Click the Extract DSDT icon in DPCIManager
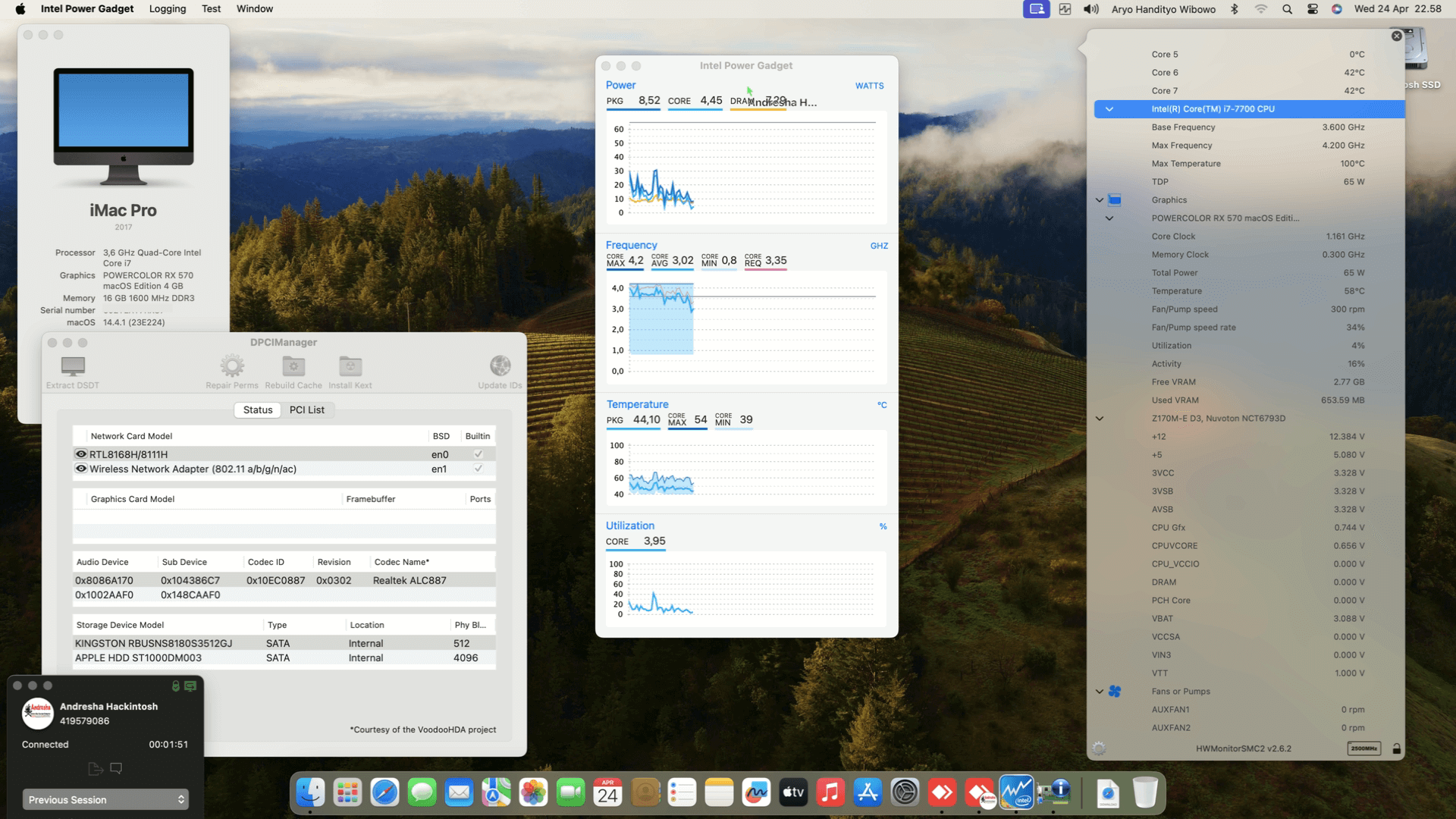The image size is (1456, 819). pos(72,366)
